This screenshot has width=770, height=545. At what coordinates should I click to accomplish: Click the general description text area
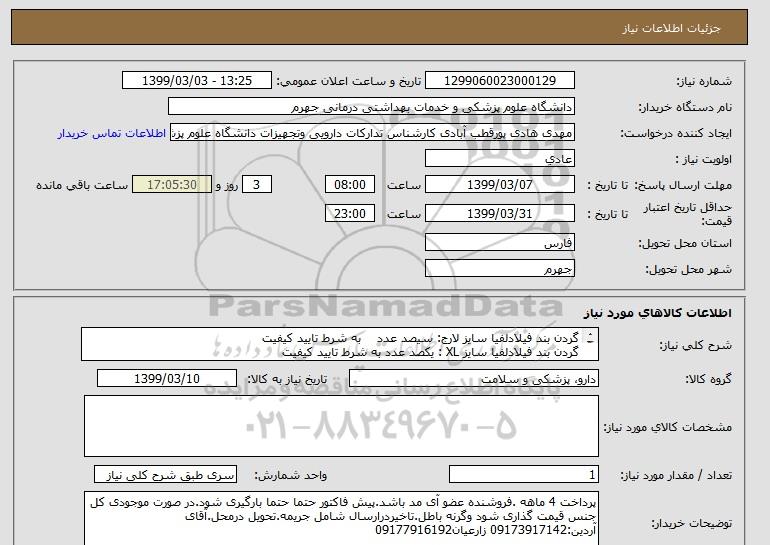click(340, 344)
